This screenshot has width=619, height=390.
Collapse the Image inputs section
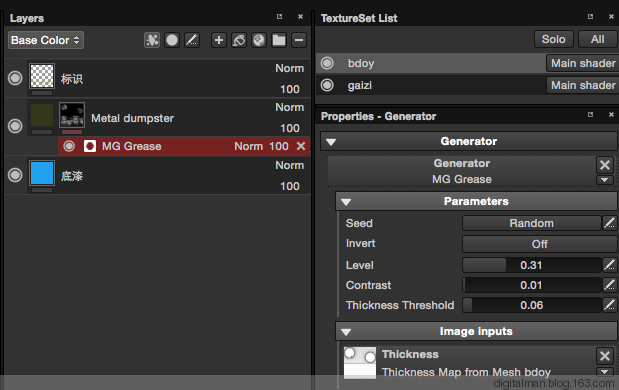346,332
